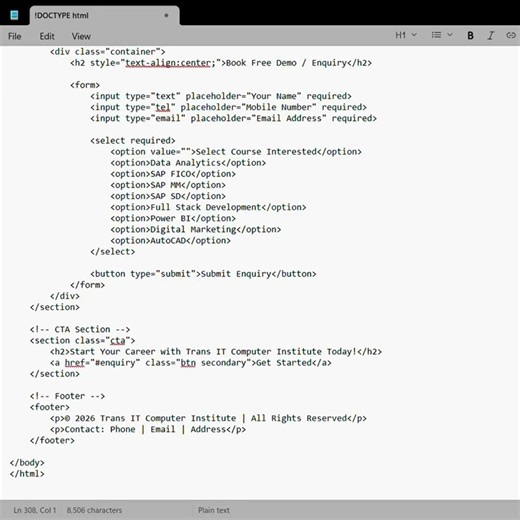The image size is (520, 520).
Task: Click the line with placeholder "Email Address"
Action: [x=233, y=118]
